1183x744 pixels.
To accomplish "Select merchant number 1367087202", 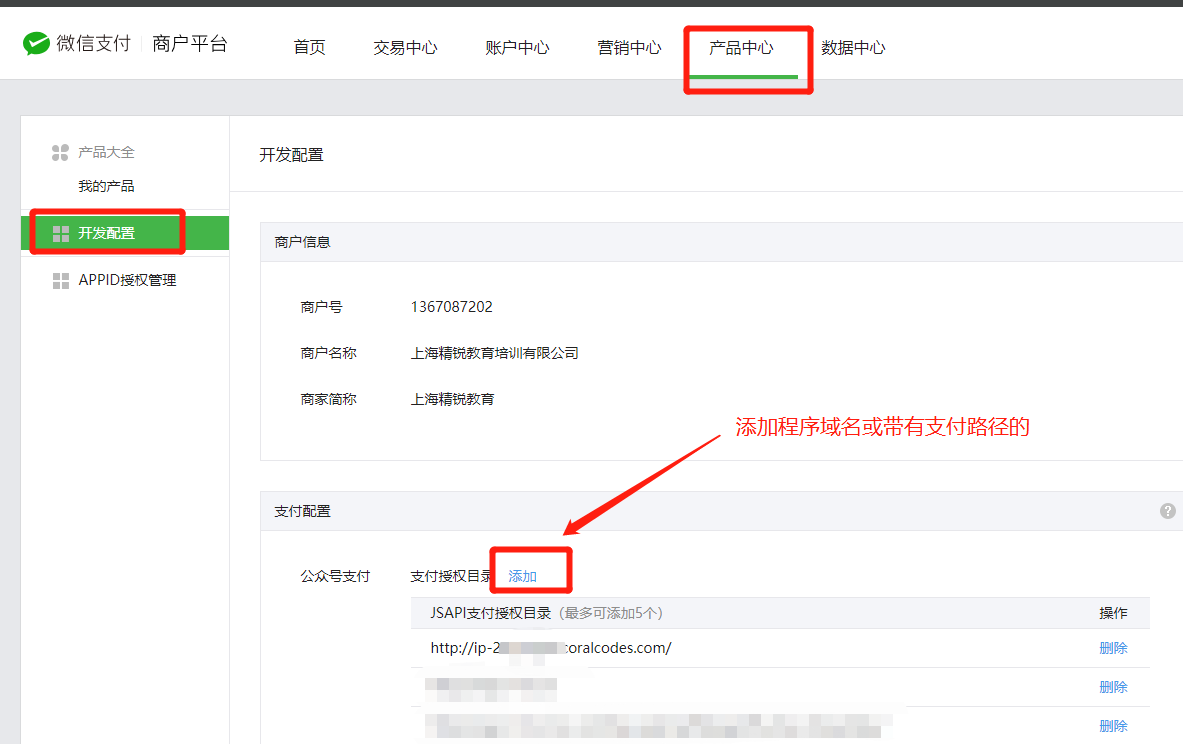I will pos(451,307).
